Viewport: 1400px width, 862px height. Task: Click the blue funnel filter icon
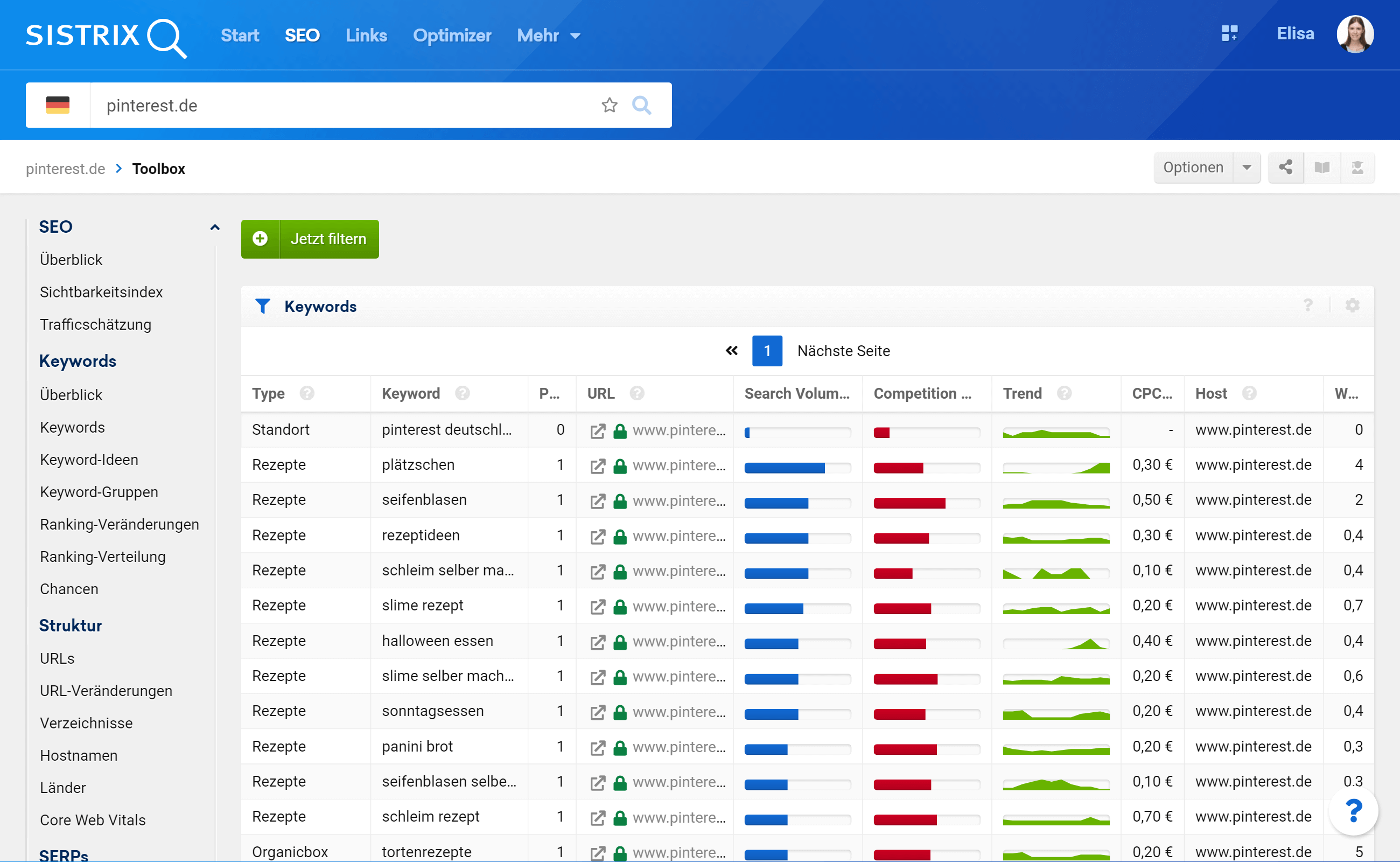262,306
